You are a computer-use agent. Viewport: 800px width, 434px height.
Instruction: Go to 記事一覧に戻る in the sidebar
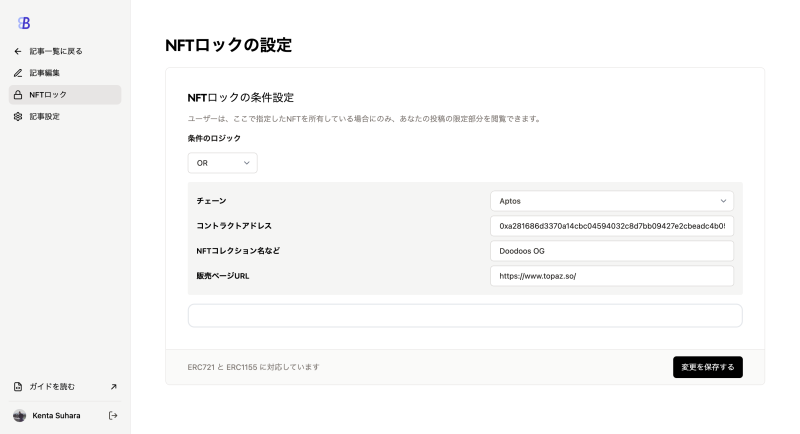(56, 51)
